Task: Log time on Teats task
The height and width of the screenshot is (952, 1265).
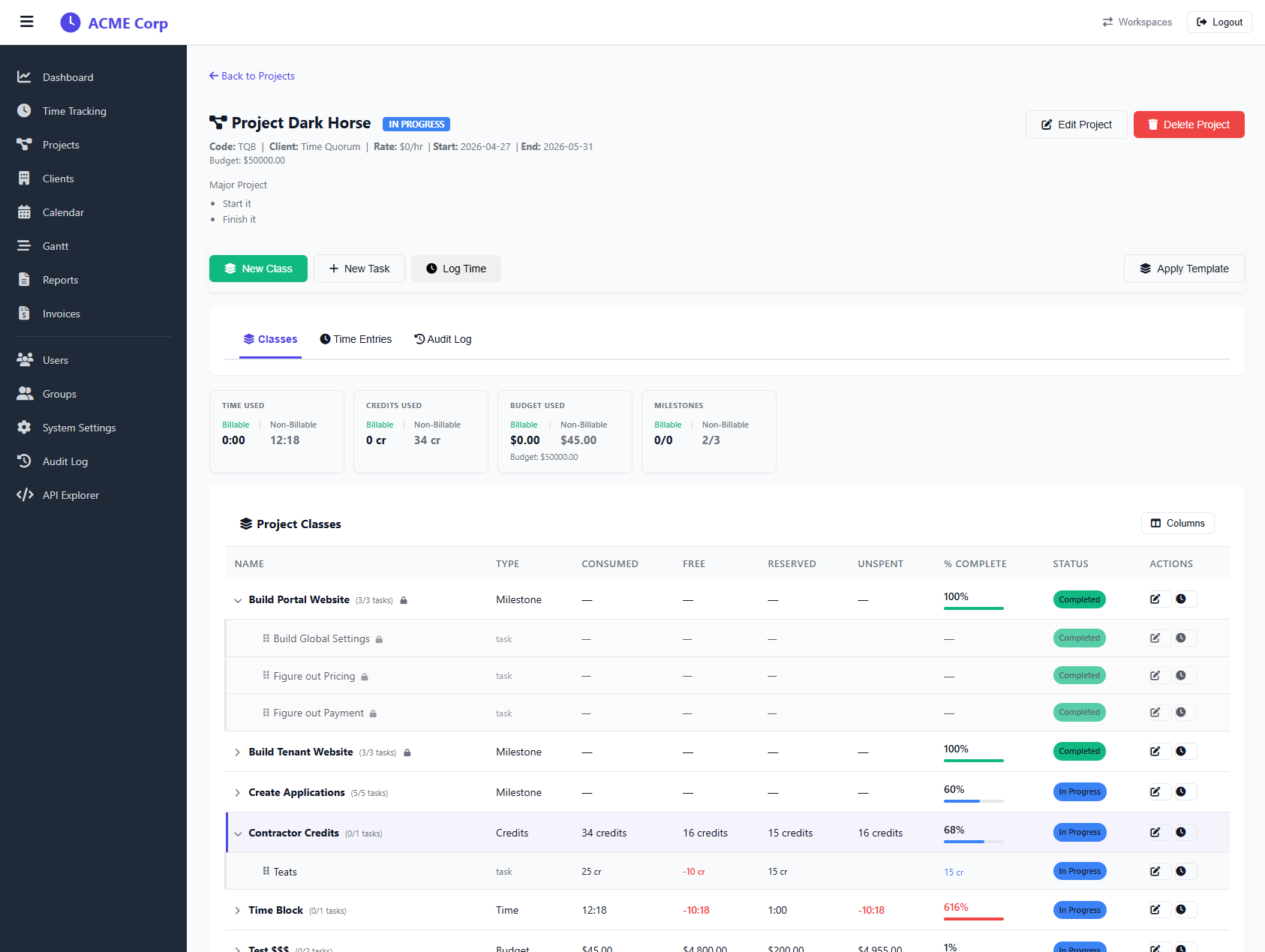Action: pyautogui.click(x=1181, y=872)
